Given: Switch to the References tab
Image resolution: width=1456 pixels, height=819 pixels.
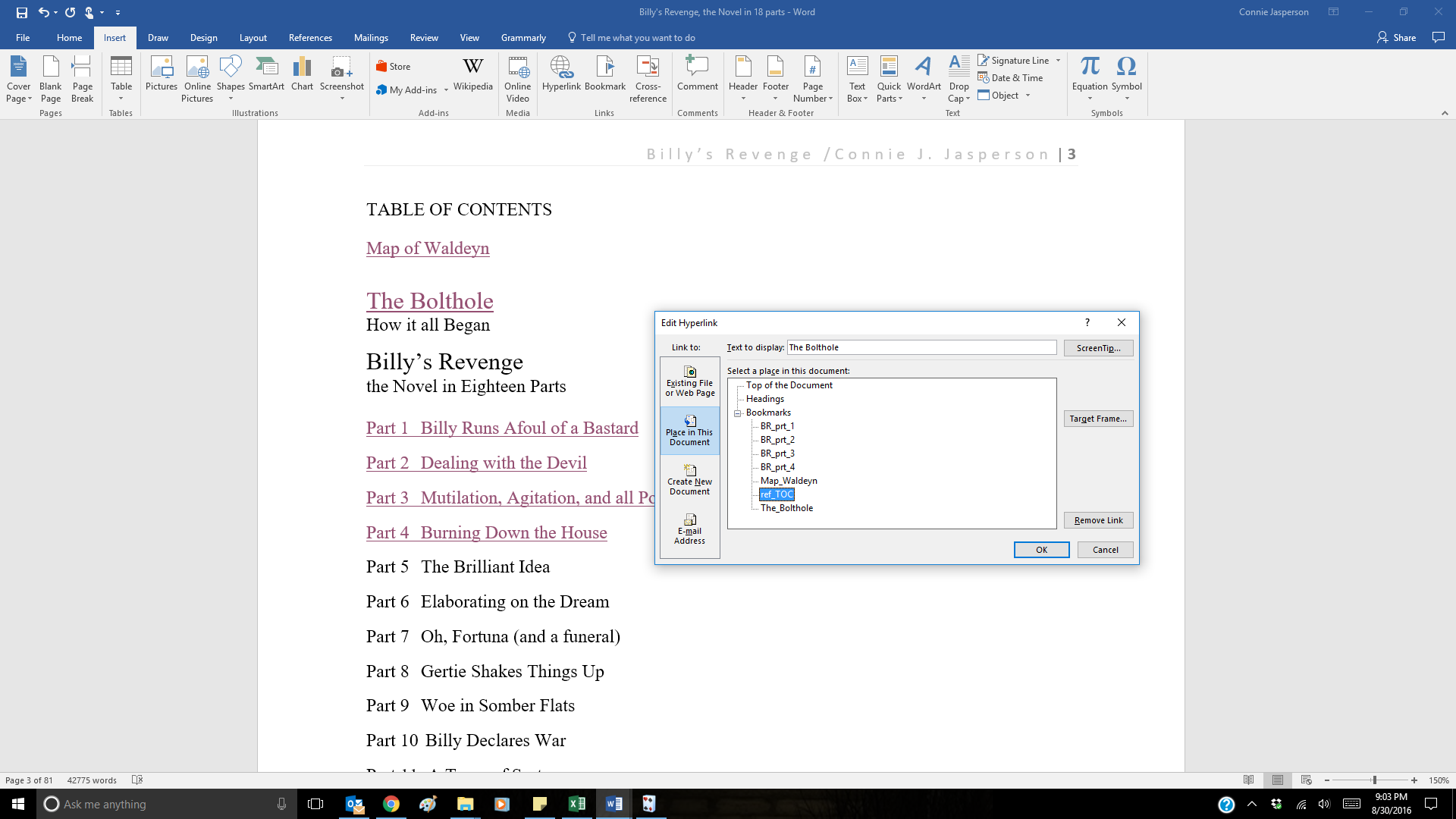Looking at the screenshot, I should pos(309,38).
